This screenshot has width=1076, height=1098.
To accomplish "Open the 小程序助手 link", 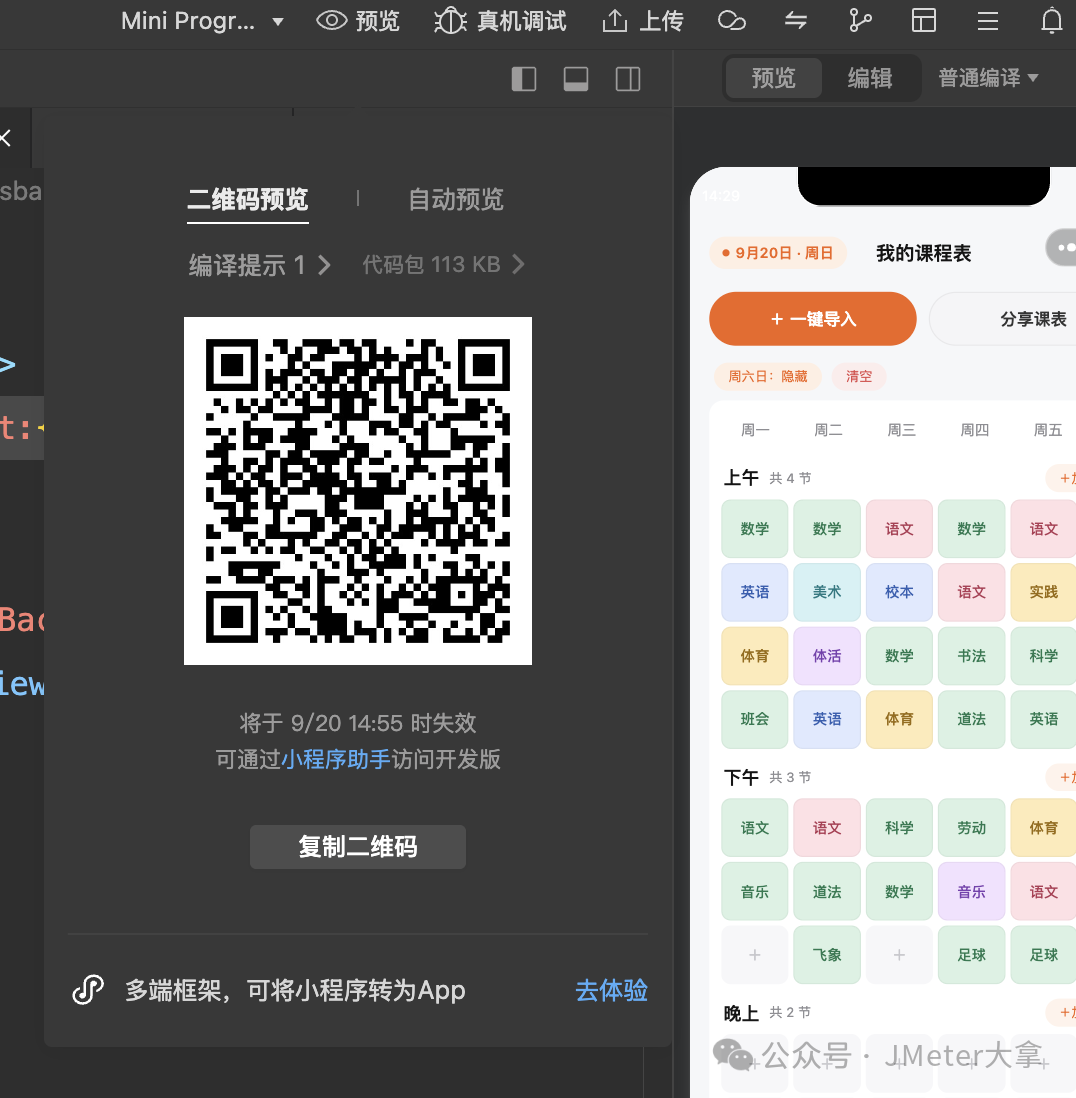I will point(335,759).
